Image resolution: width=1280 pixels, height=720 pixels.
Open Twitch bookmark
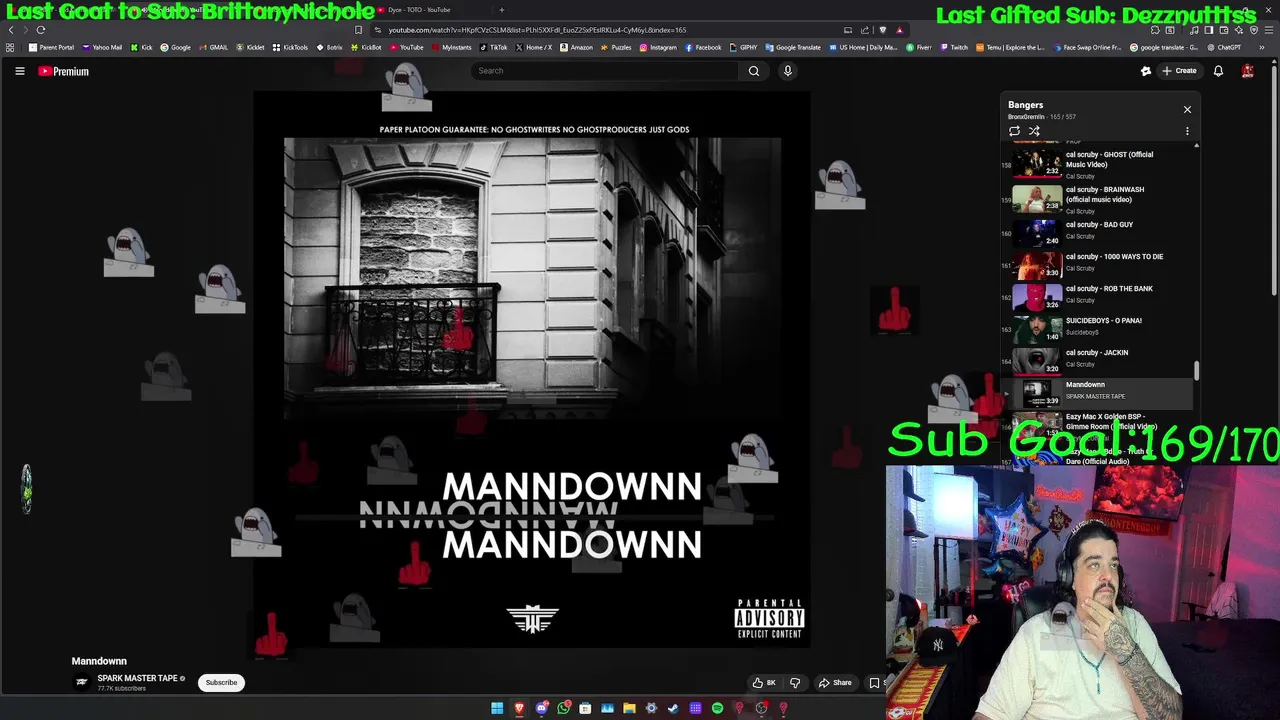pos(953,47)
